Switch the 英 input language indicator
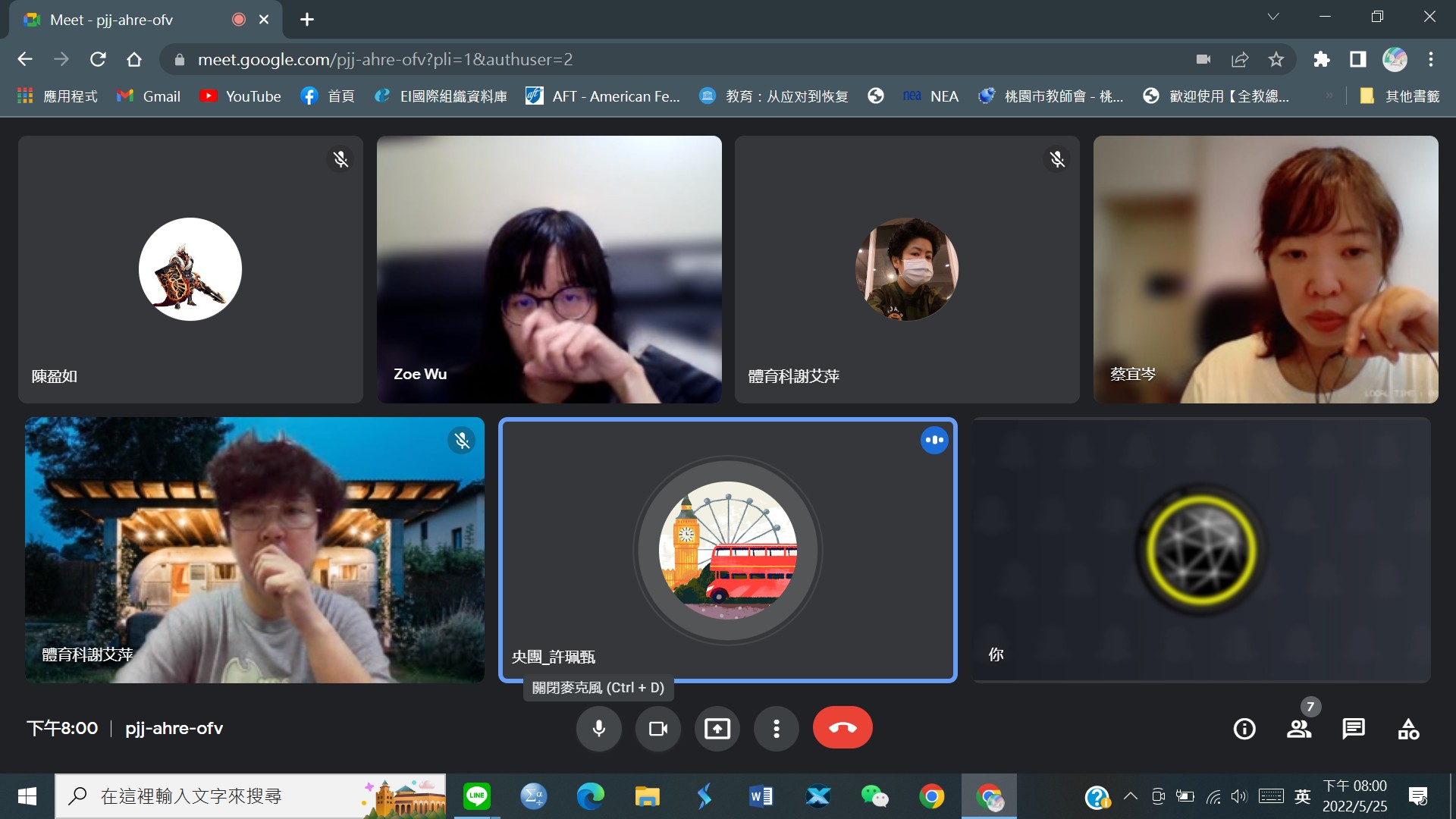This screenshot has width=1456, height=819. [1303, 796]
